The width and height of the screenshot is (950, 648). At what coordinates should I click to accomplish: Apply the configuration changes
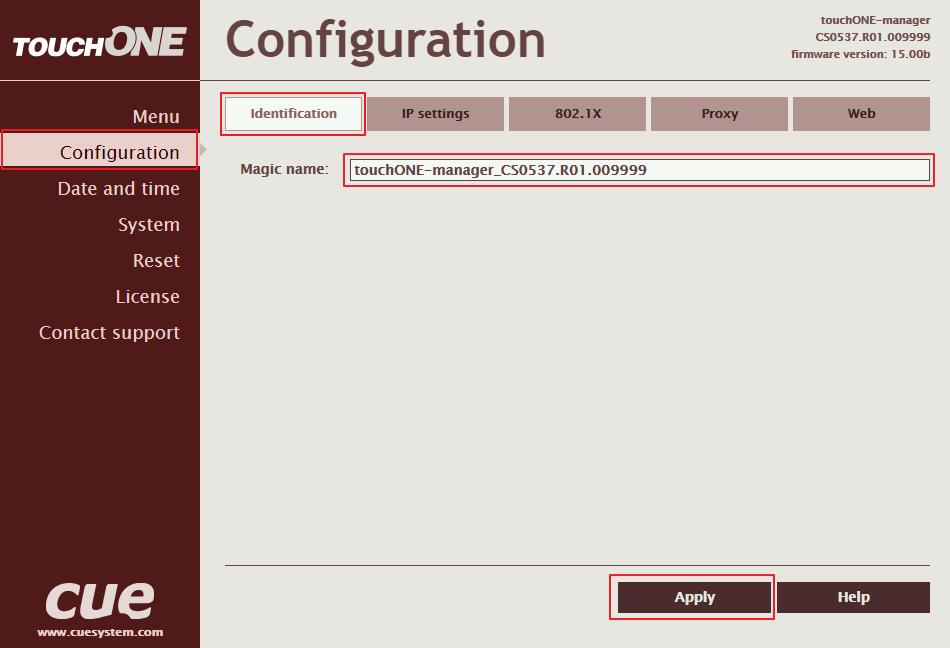tap(694, 597)
